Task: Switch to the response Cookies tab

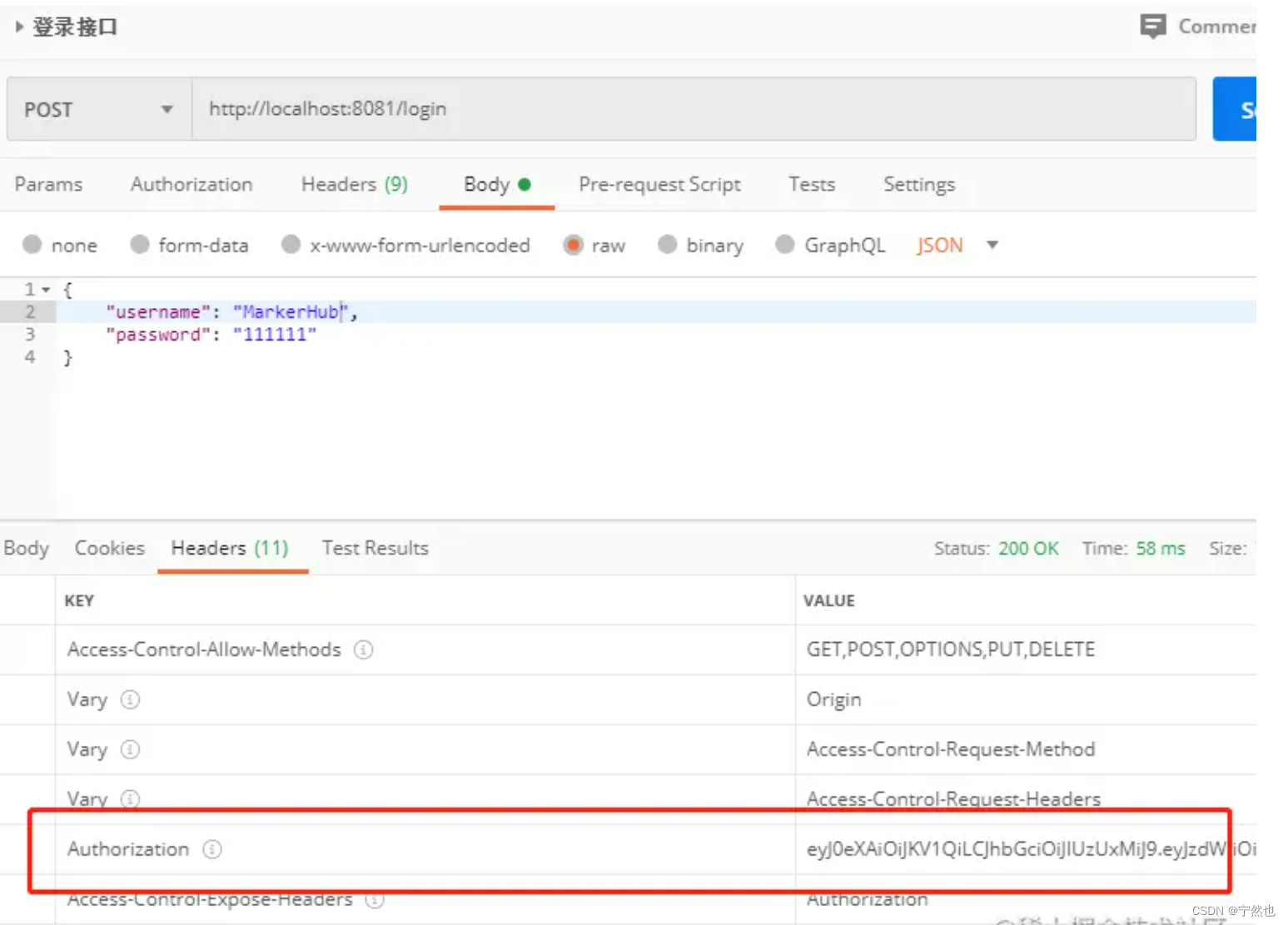Action: [110, 548]
